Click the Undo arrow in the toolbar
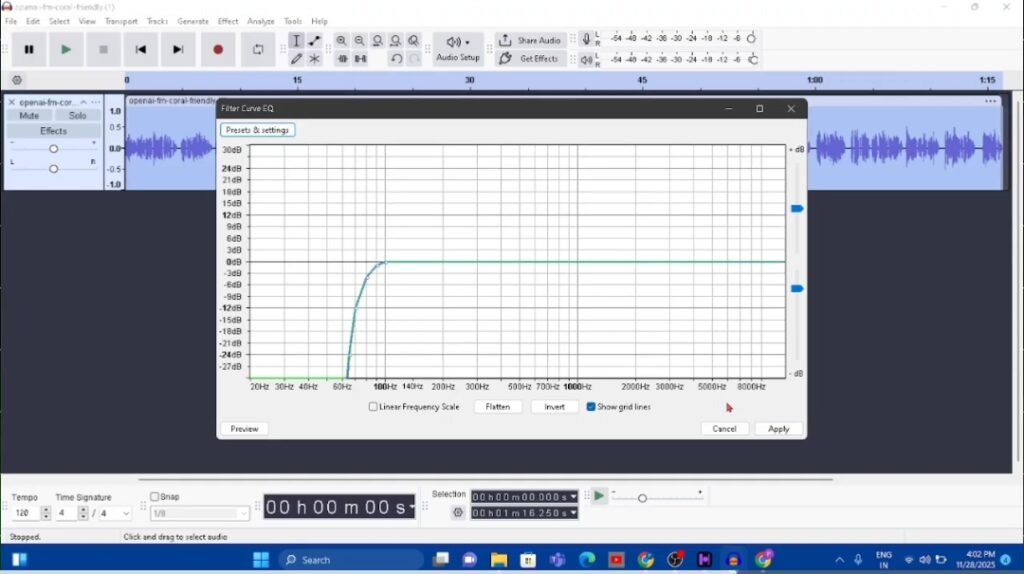Viewport: 1024px width, 574px height. point(396,59)
